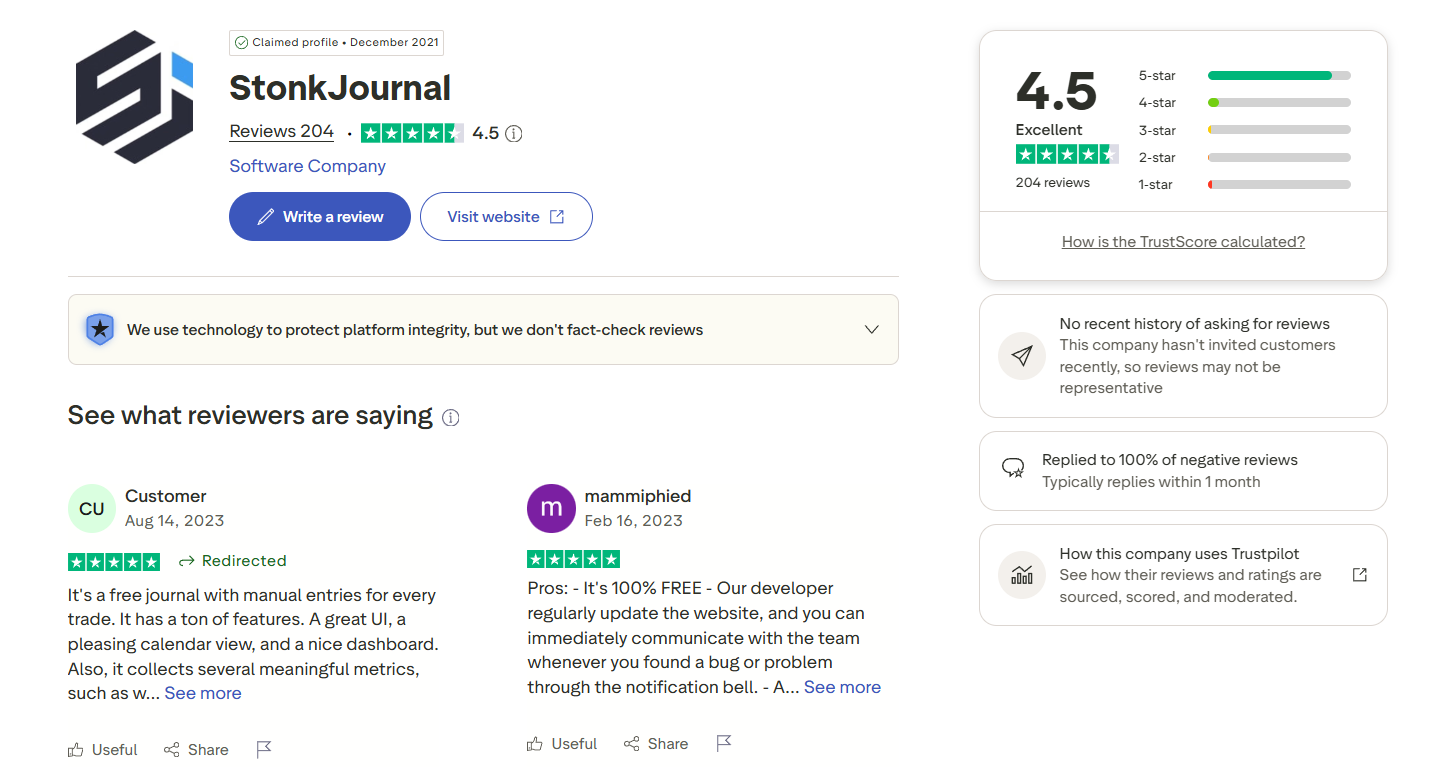Select the 2-star rating row
This screenshot has height=781, width=1432.
tap(1244, 157)
